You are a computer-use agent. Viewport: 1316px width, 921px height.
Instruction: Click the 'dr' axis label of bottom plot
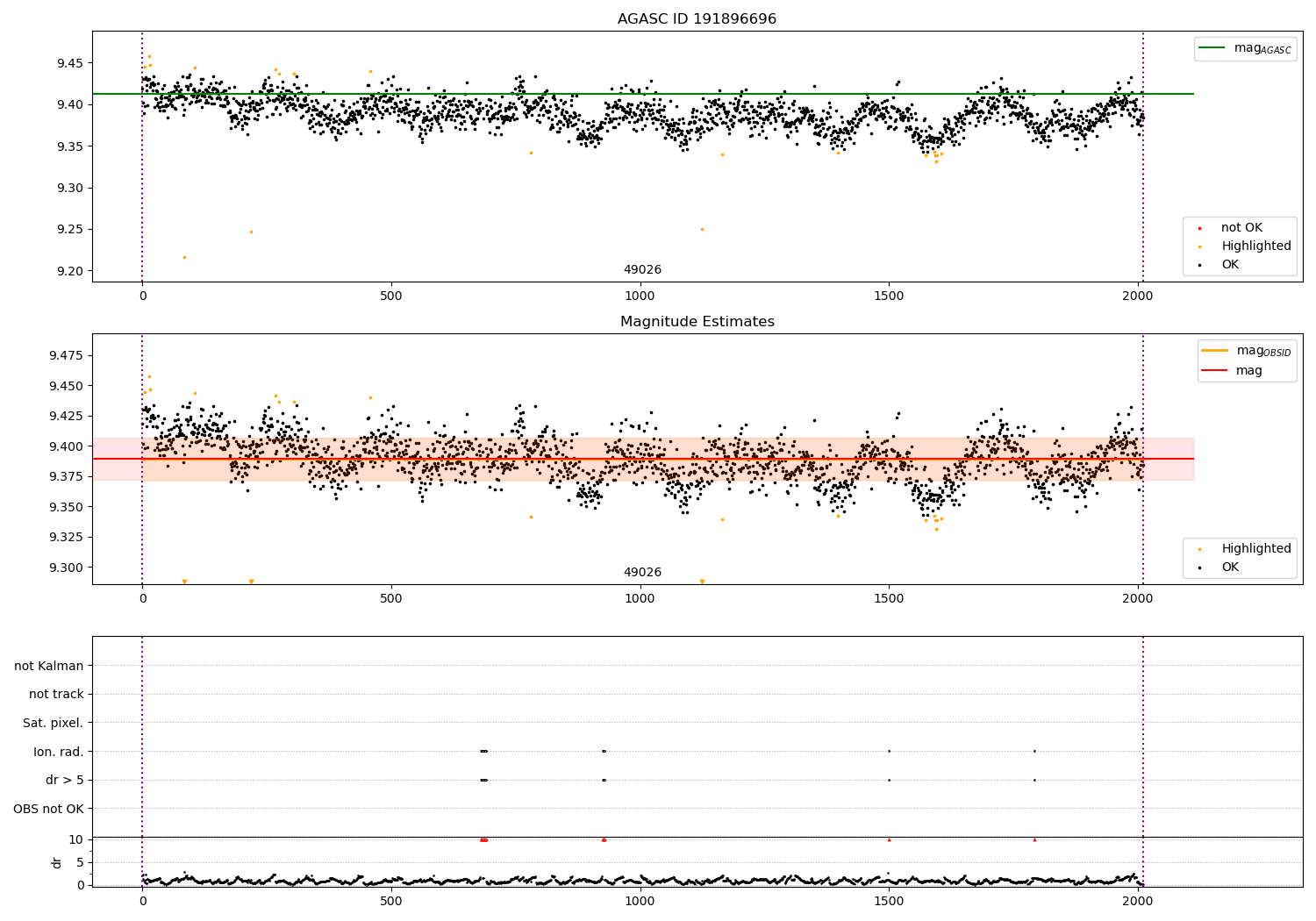[x=57, y=862]
